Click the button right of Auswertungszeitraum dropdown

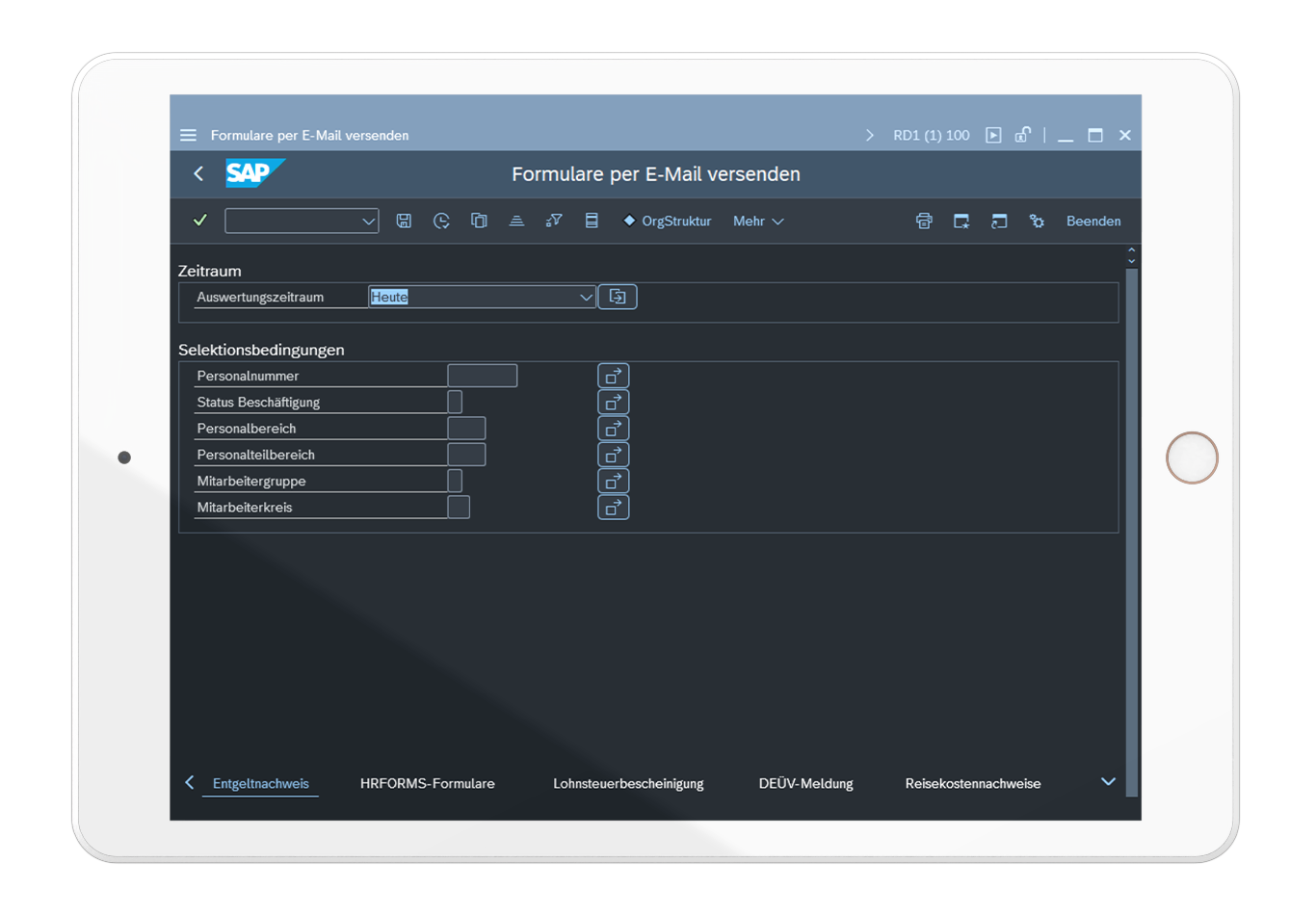(x=618, y=297)
